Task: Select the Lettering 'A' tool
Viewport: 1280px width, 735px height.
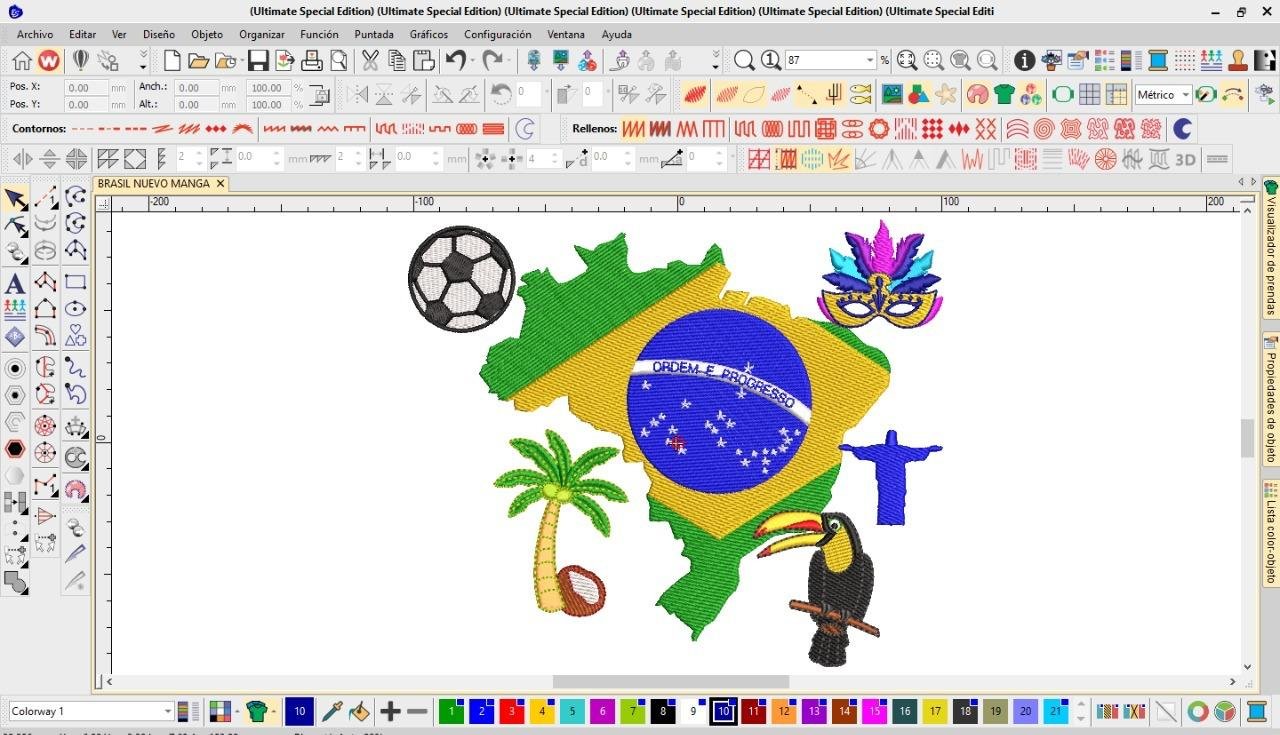Action: (x=15, y=284)
